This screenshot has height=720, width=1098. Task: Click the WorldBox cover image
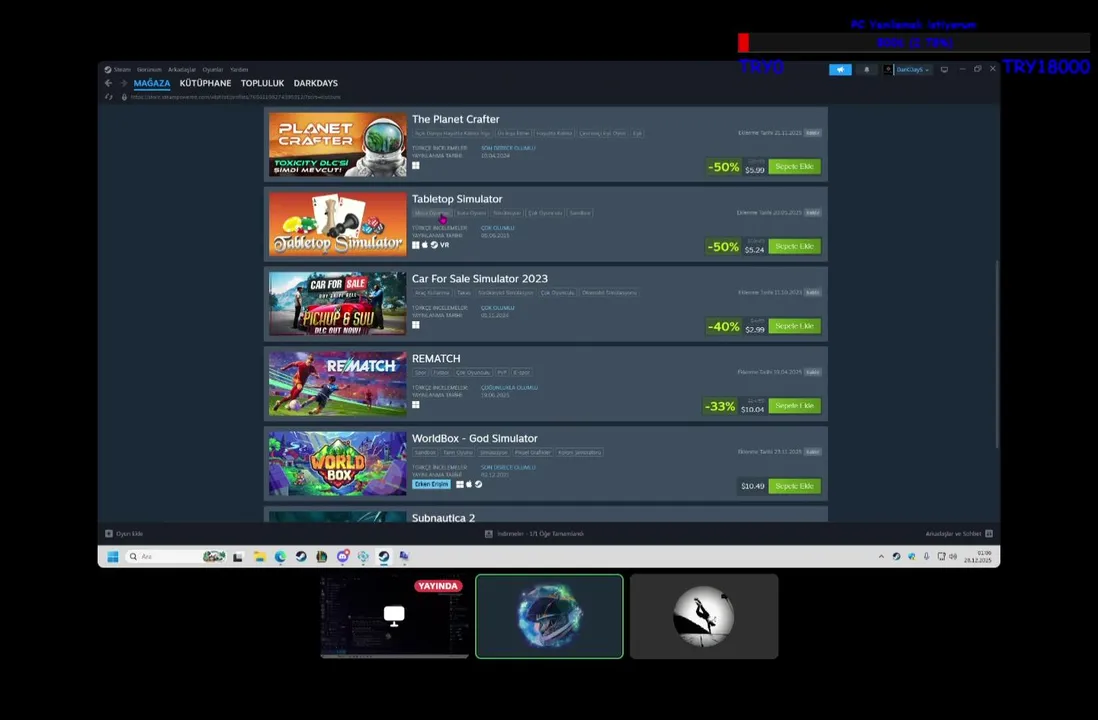pos(338,464)
